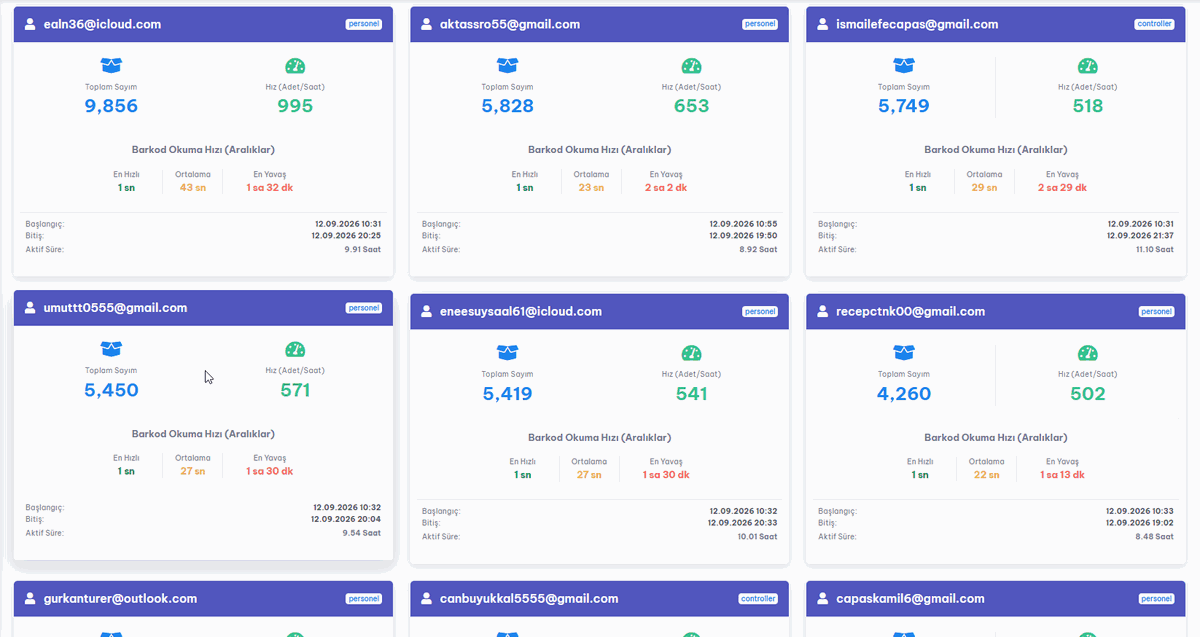Click box icon above 4,260 count
The width and height of the screenshot is (1200, 637).
coord(904,353)
